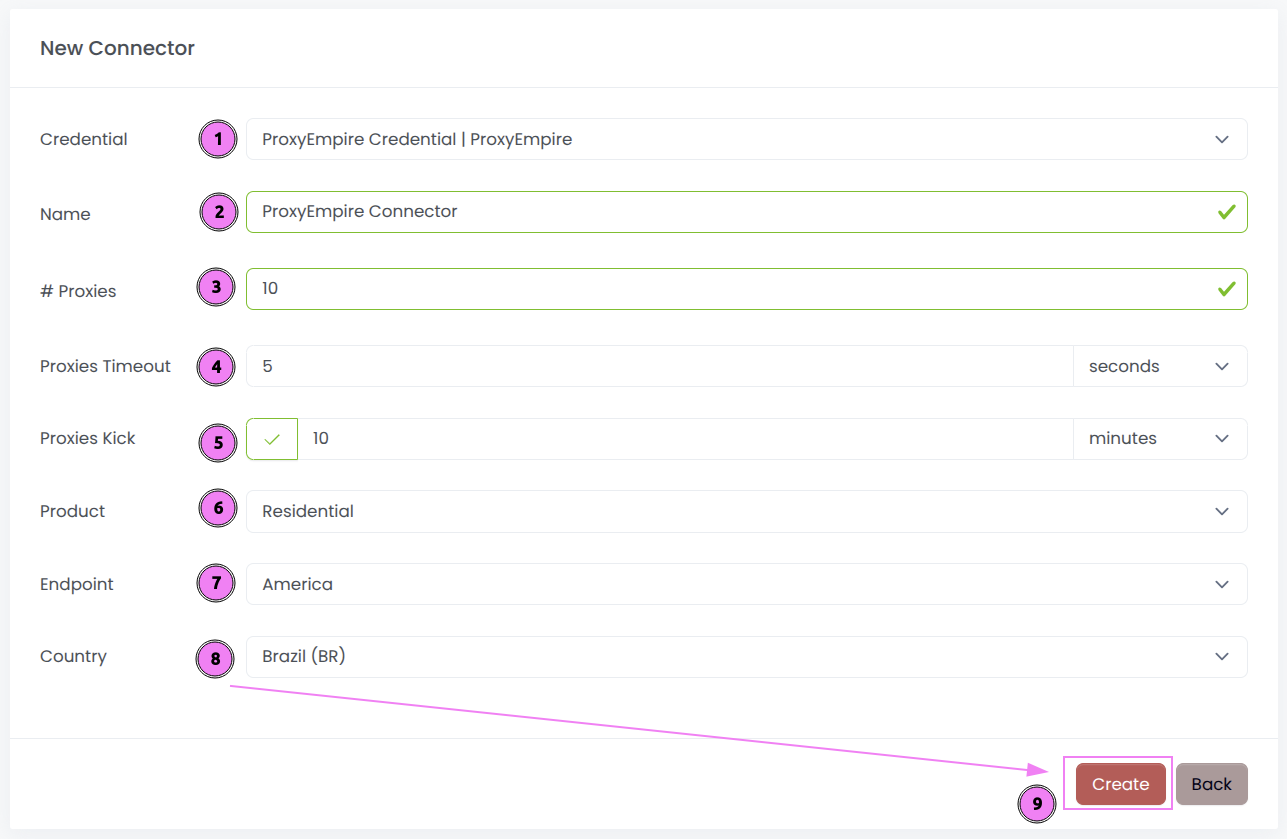Image resolution: width=1287 pixels, height=839 pixels.
Task: Click the Endpoint label
Action: 77,584
